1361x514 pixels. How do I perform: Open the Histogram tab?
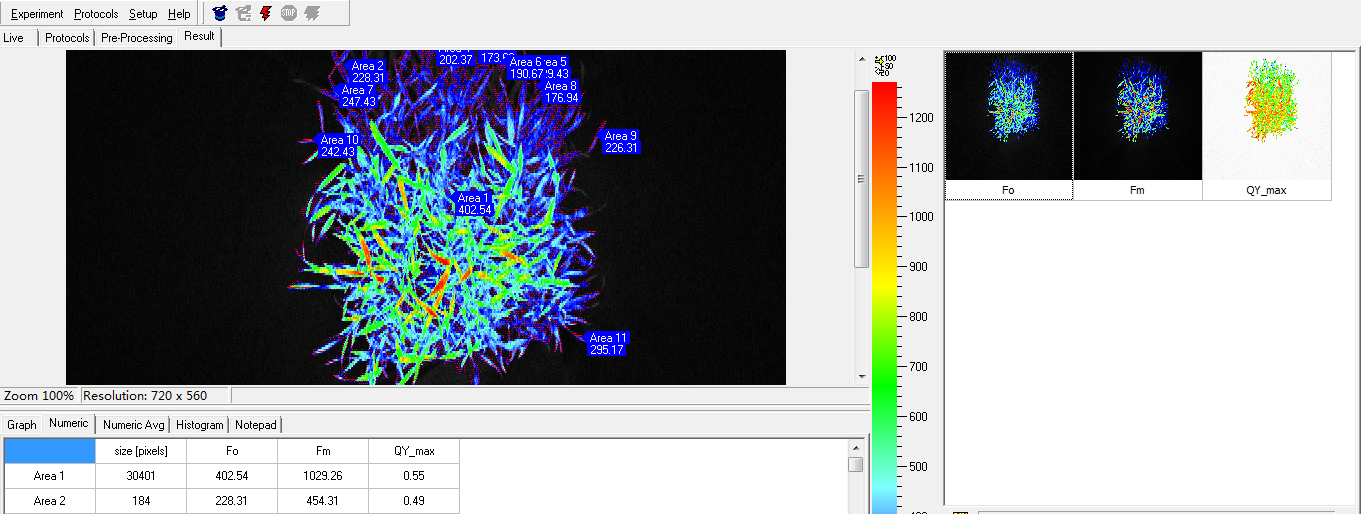[x=200, y=425]
